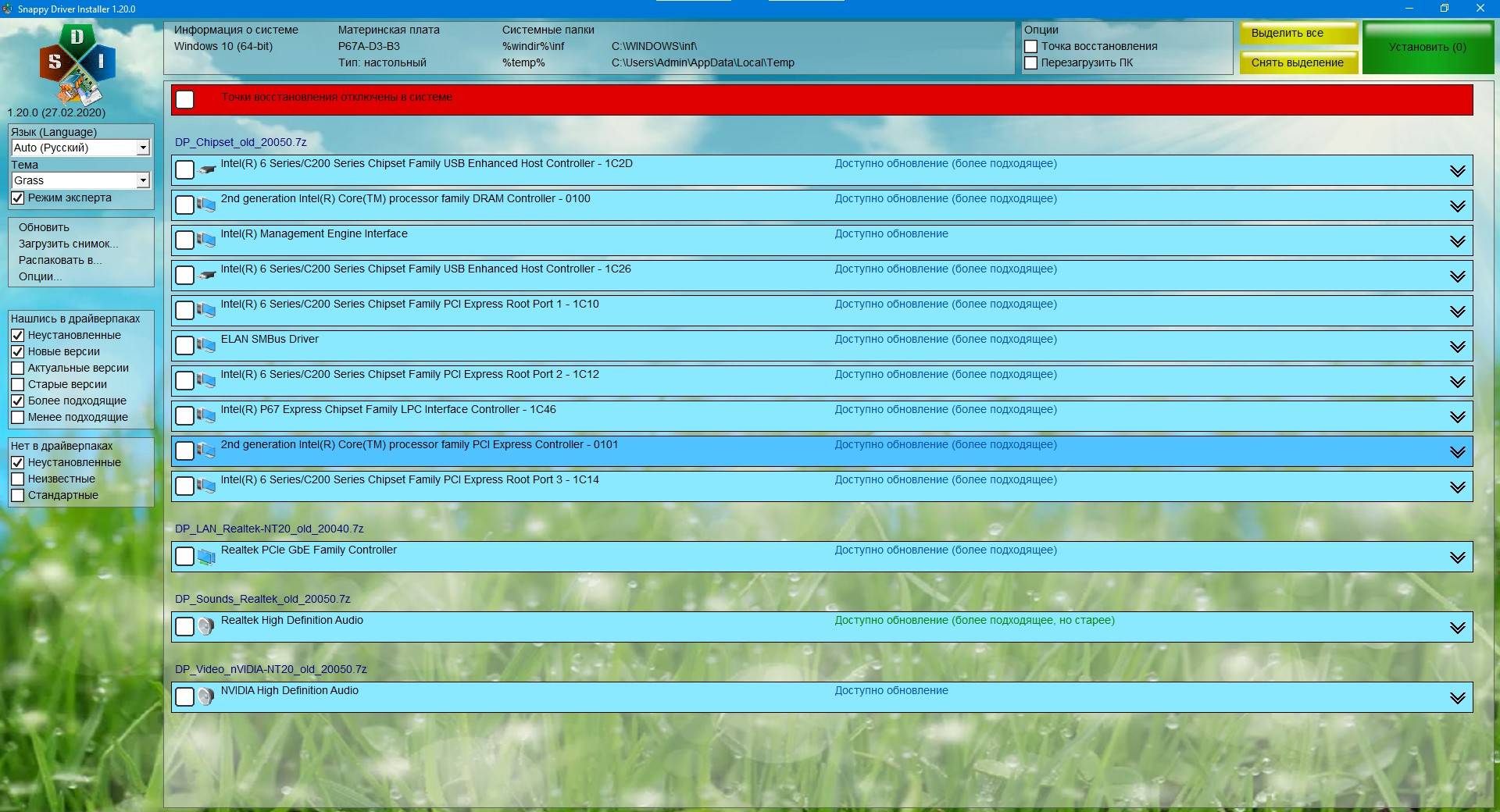Click speaker icon for NVIDIA High Definition Audio
1500x812 pixels.
coord(206,696)
